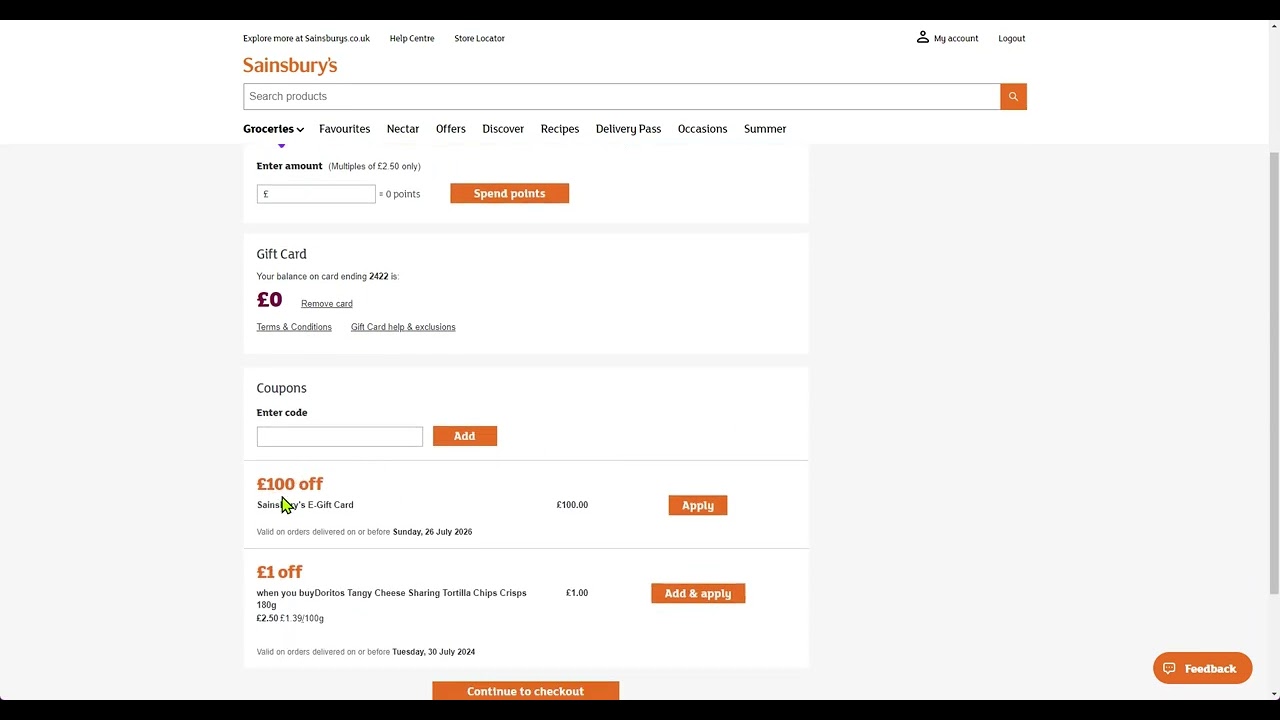Click the Nectar amount £ input field

(316, 194)
